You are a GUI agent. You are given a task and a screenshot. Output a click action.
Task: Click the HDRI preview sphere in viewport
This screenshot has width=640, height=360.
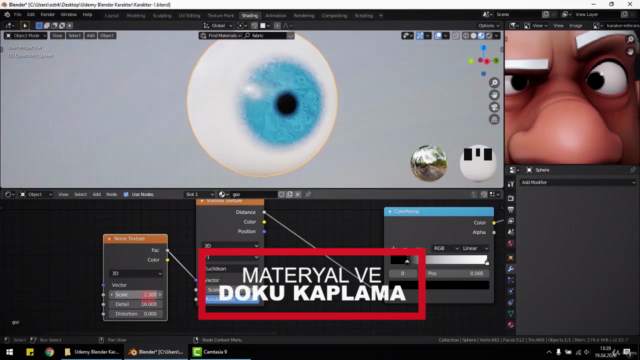(429, 163)
